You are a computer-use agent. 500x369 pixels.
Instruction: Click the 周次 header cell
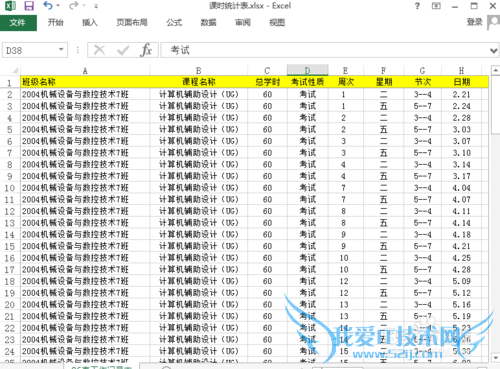tap(346, 82)
